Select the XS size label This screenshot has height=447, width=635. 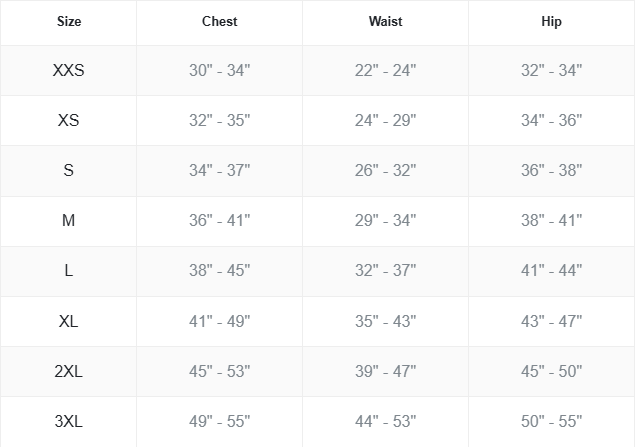68,121
